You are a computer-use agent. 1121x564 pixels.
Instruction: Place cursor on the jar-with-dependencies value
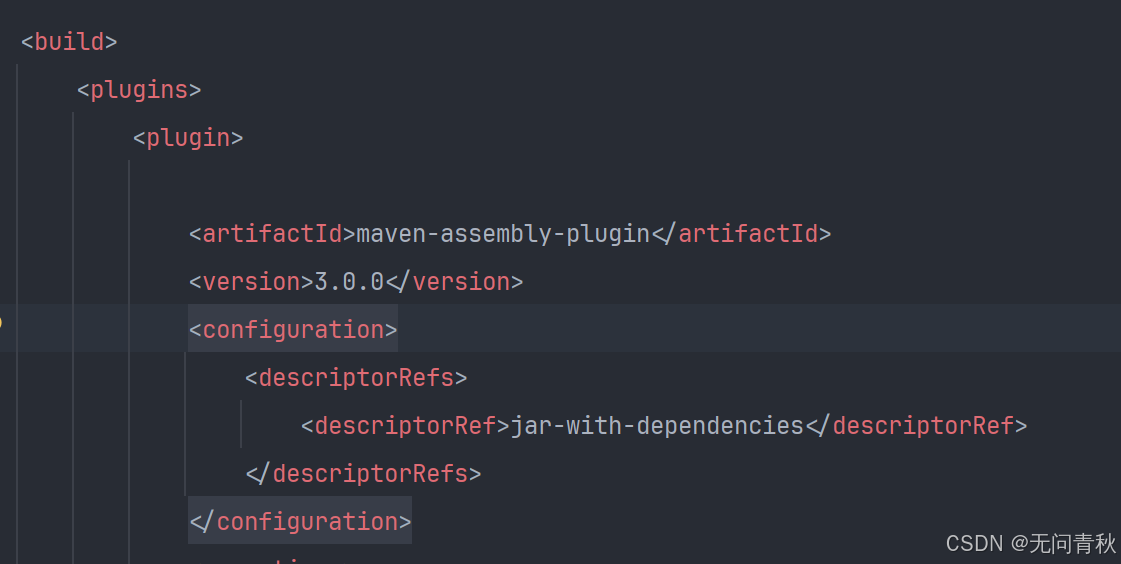click(x=657, y=426)
